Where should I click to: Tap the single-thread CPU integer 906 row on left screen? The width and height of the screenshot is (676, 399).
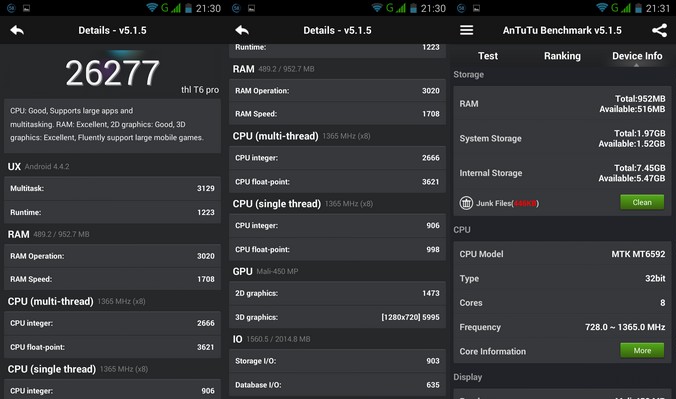pos(113,390)
